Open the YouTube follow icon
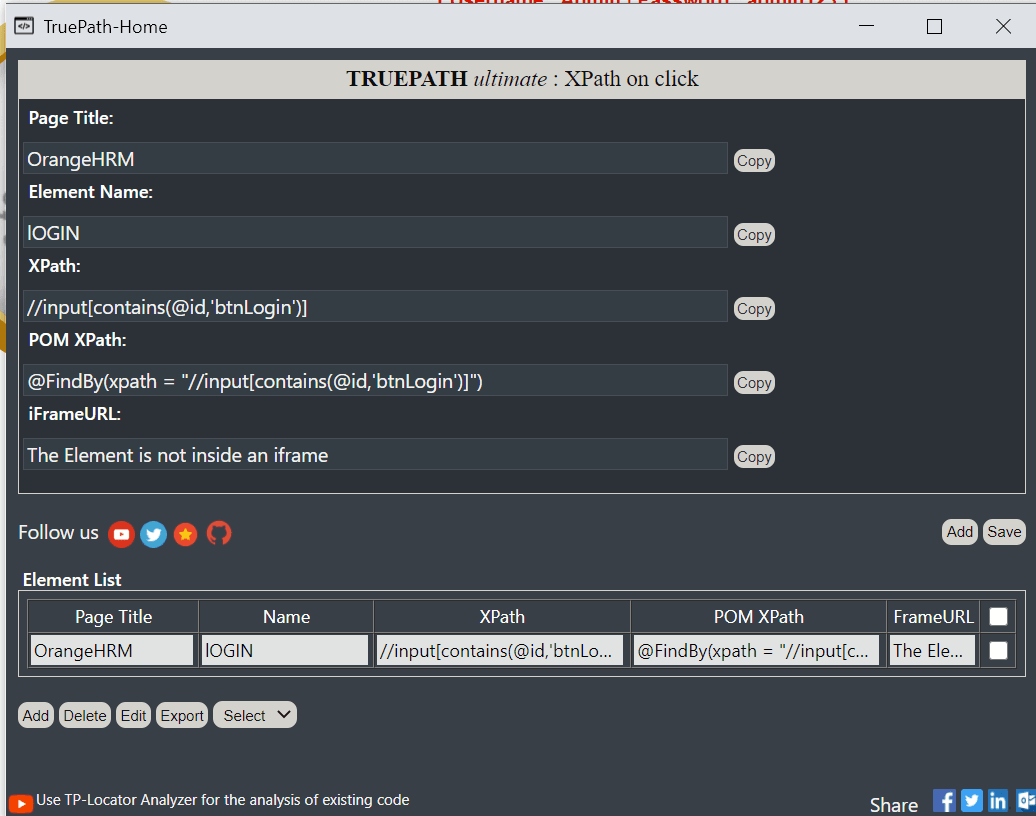 pyautogui.click(x=122, y=534)
